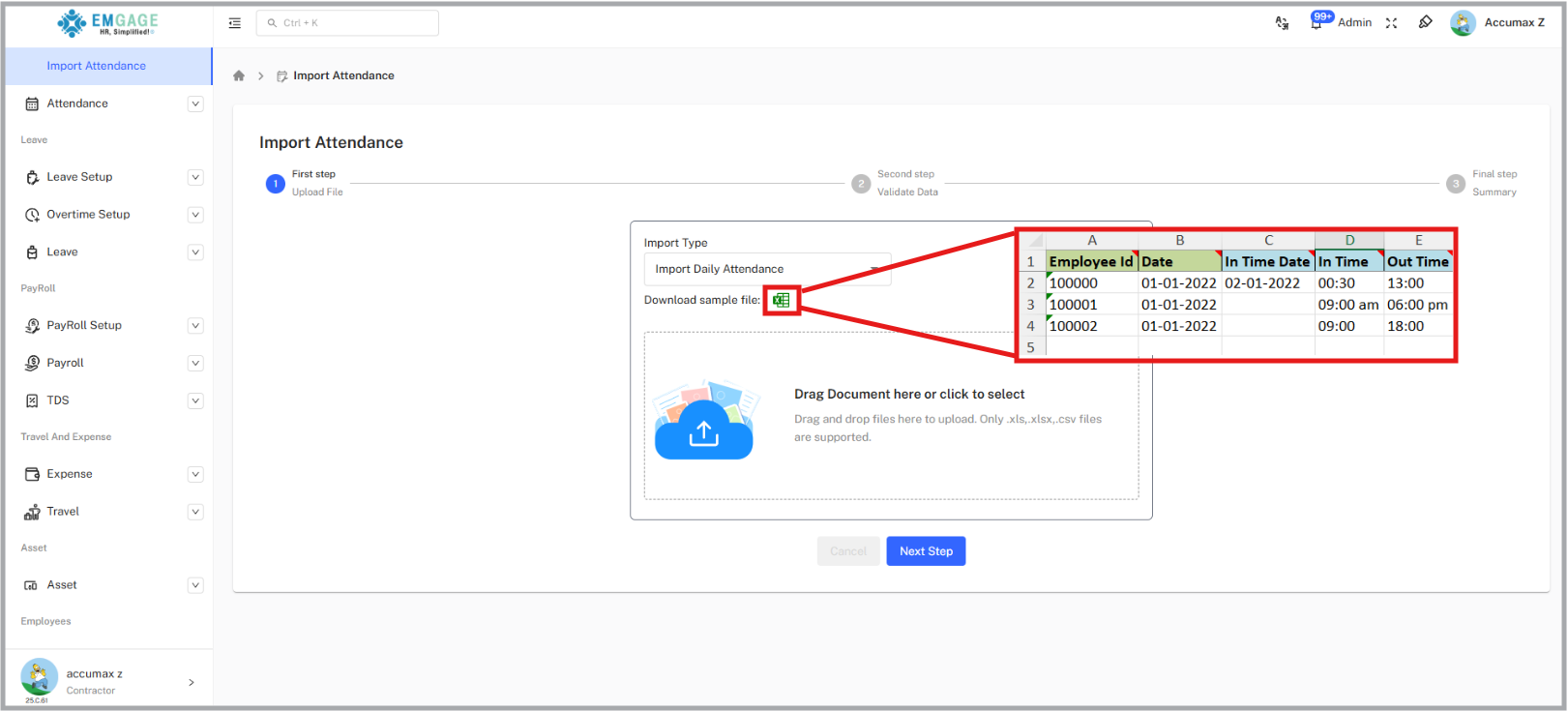Open notifications with 99+ badge

click(x=1317, y=22)
